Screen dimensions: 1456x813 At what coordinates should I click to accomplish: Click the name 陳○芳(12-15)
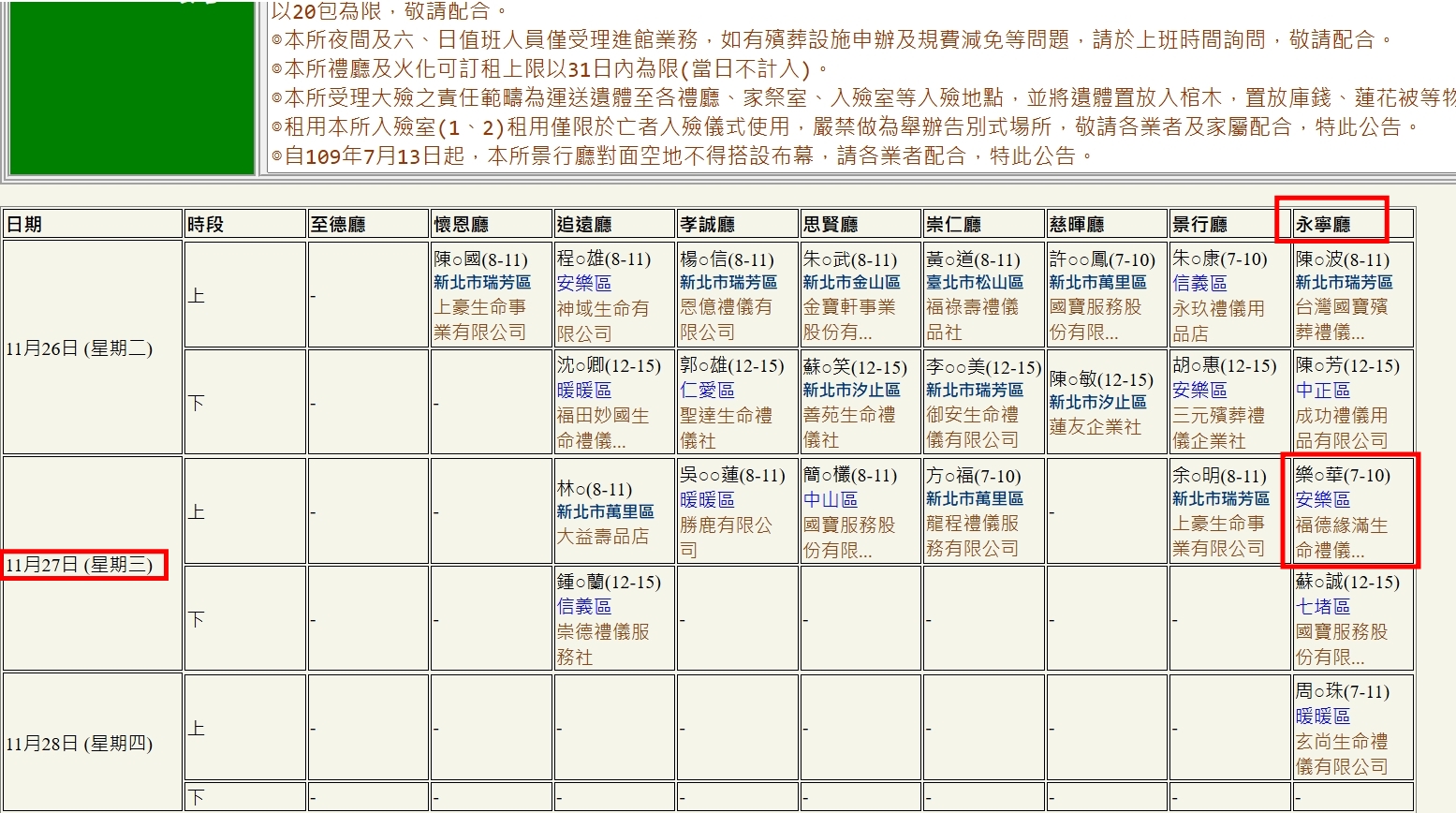(x=1347, y=366)
